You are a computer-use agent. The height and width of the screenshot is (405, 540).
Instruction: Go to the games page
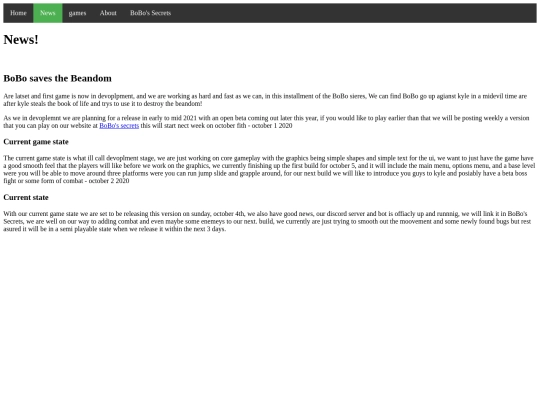pyautogui.click(x=77, y=13)
